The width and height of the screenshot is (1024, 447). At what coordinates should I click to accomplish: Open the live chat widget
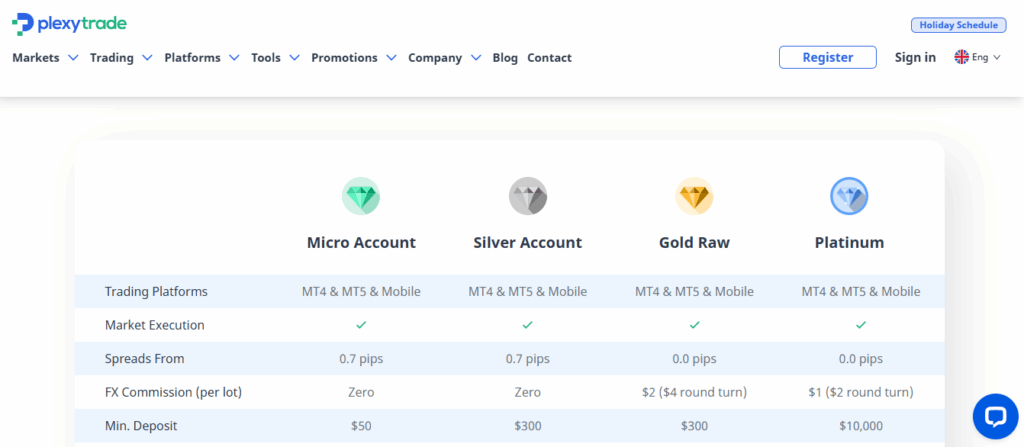click(x=995, y=416)
